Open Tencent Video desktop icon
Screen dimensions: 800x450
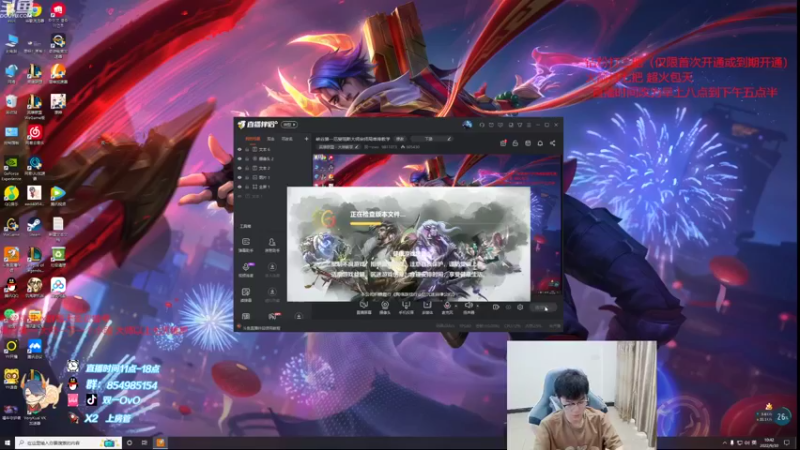pos(58,195)
